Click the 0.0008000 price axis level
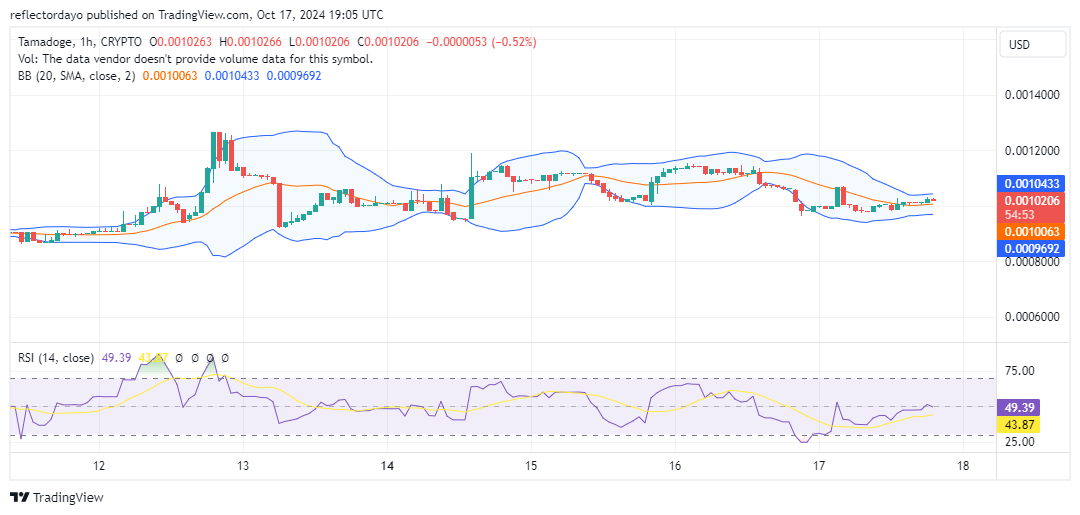This screenshot has height=515, width=1080. click(1033, 262)
